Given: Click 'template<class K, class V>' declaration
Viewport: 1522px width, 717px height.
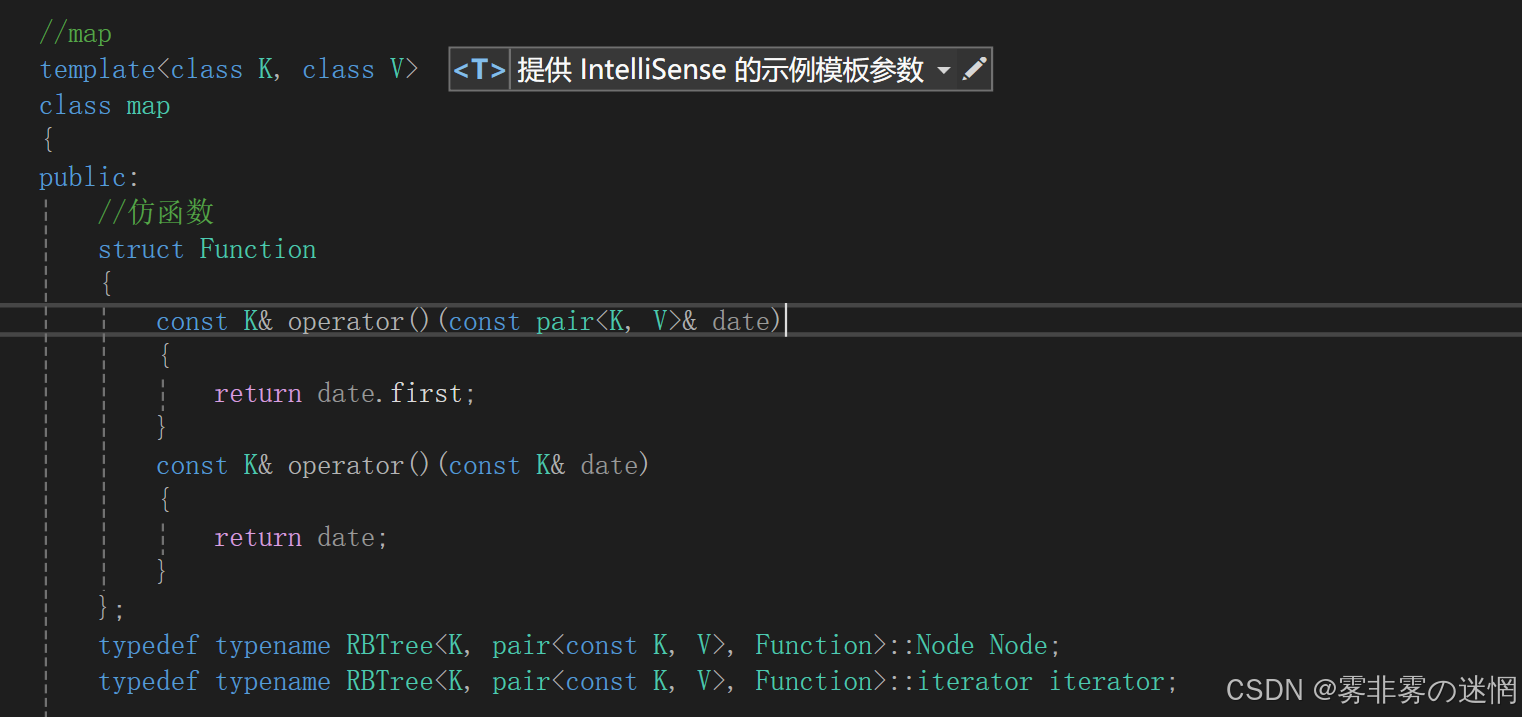Looking at the screenshot, I should click(229, 69).
